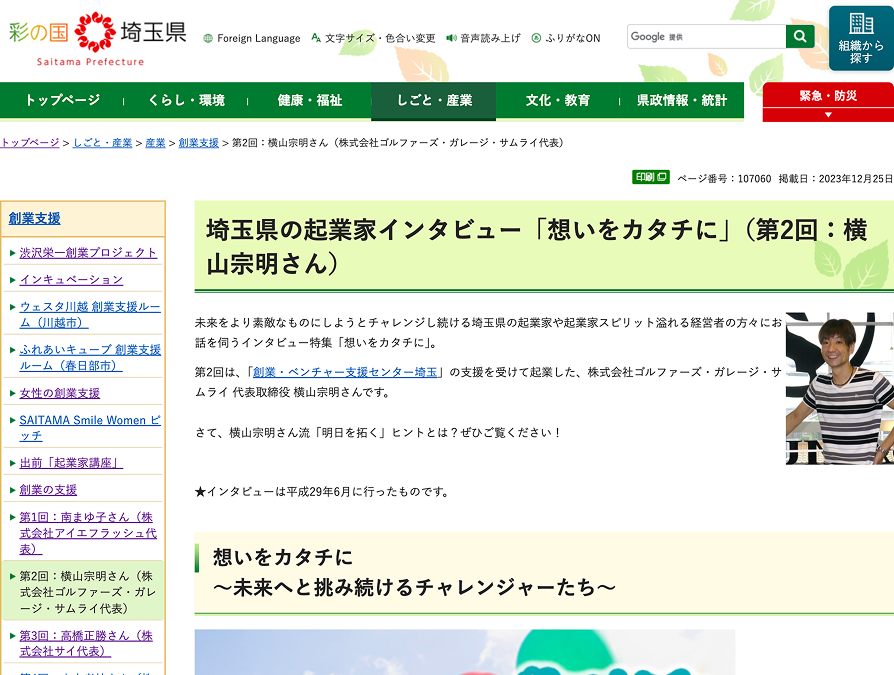Open 創業の支援 sidebar link
This screenshot has width=894, height=675.
pyautogui.click(x=48, y=490)
